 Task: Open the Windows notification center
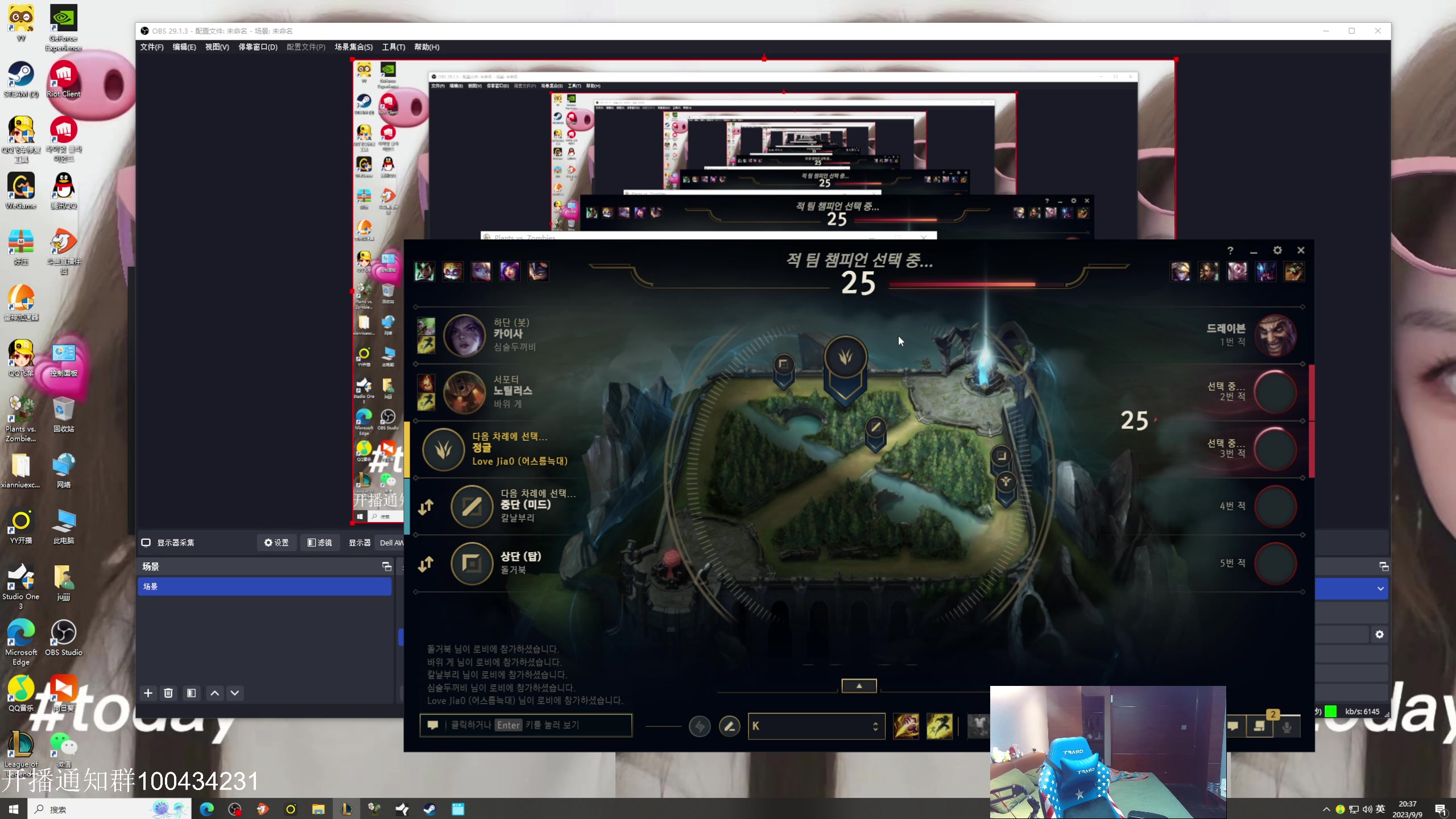click(x=1441, y=809)
